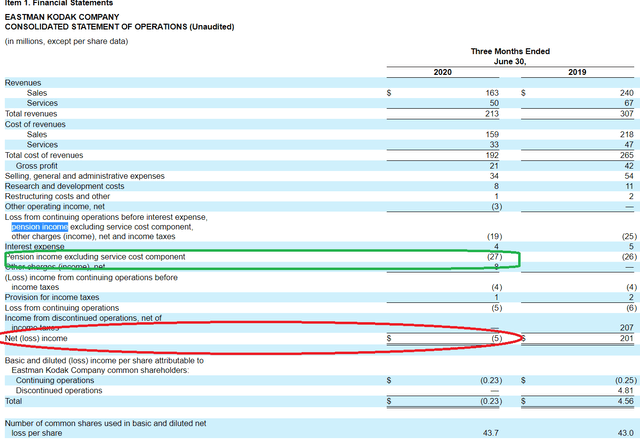Select 2019 operating loss value (25)

pos(629,237)
